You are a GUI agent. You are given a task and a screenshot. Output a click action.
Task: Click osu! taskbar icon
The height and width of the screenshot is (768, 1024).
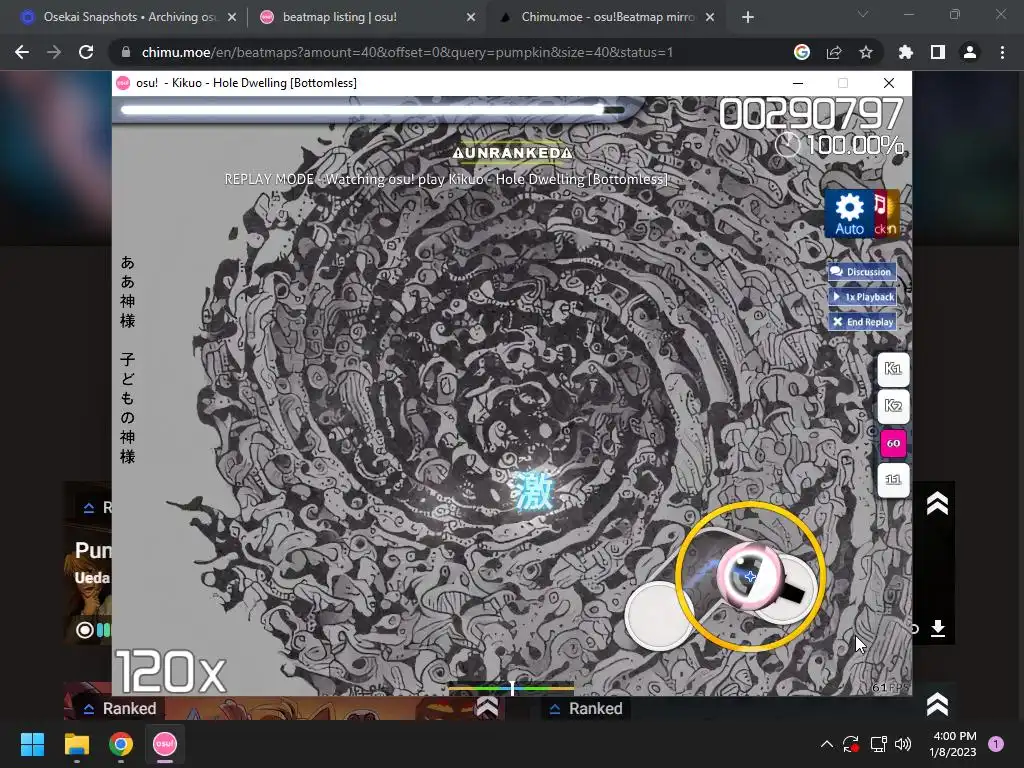pyautogui.click(x=165, y=744)
